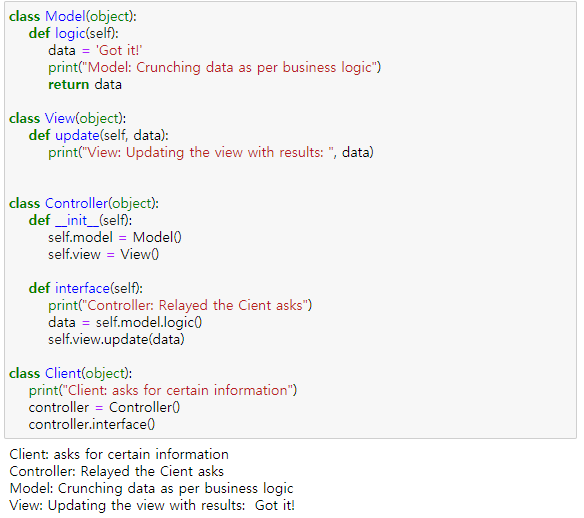Click the 'self.model = Model()' line
This screenshot has height=518, width=584.
pyautogui.click(x=115, y=238)
